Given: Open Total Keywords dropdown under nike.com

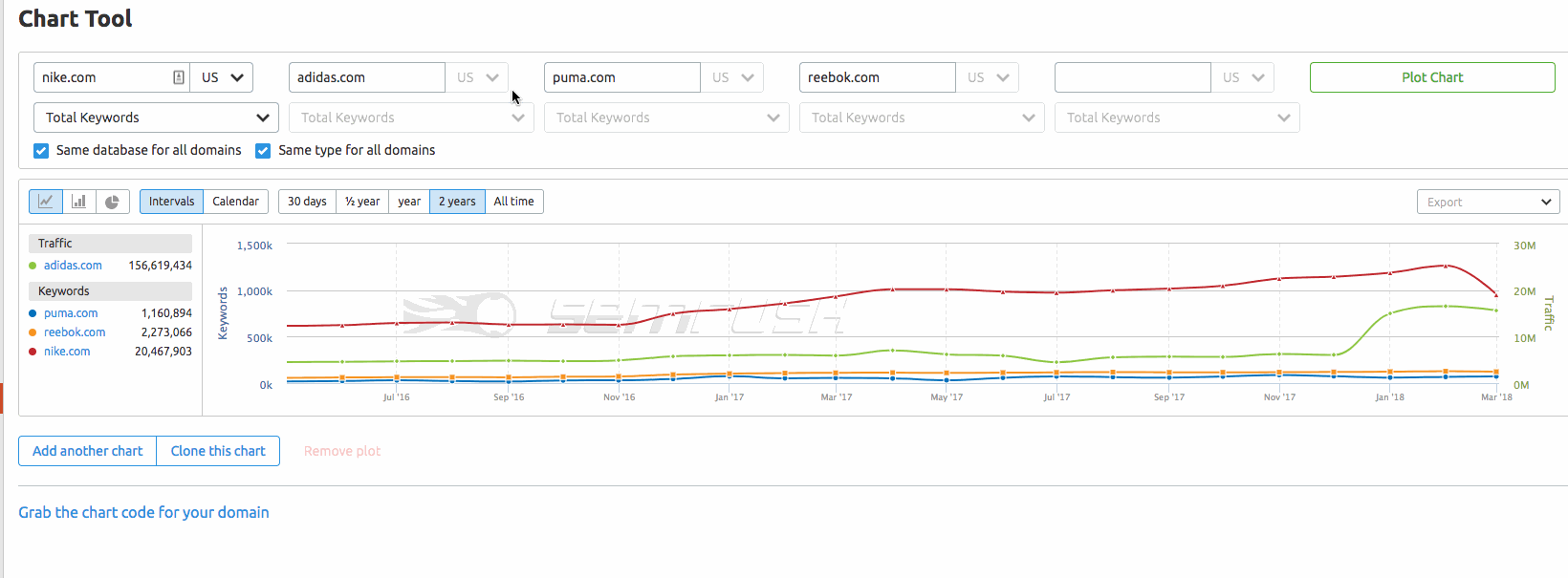Looking at the screenshot, I should click(x=156, y=118).
